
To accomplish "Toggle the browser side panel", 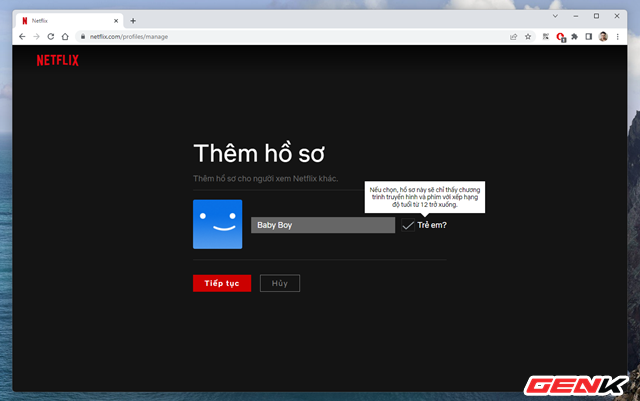I will (x=589, y=37).
